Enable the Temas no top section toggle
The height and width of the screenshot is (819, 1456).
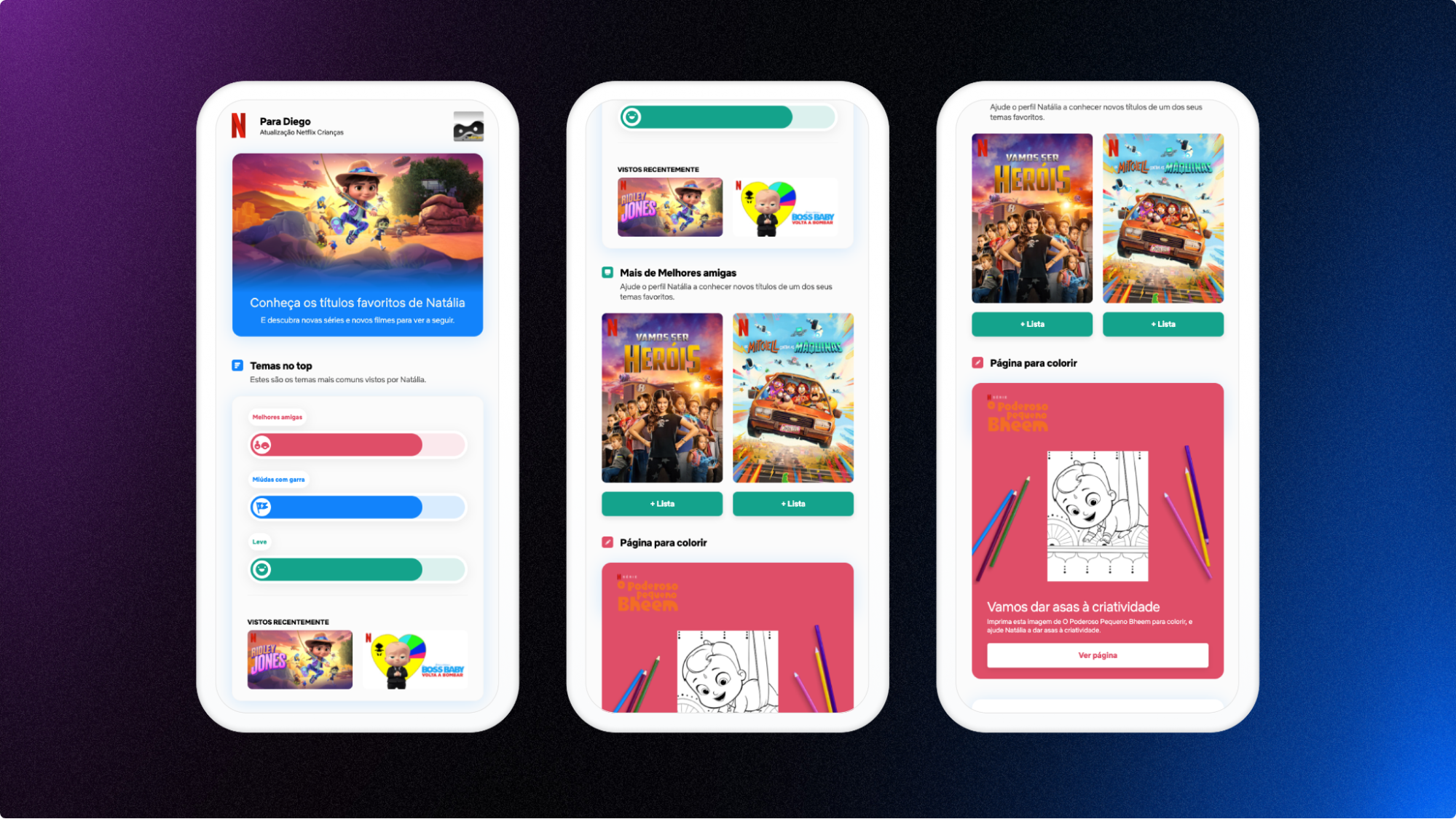(x=236, y=365)
